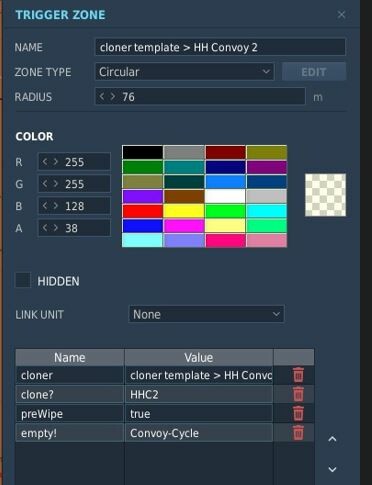Image resolution: width=372 pixels, height=485 pixels.
Task: Pick the bright red color swatch
Action: pyautogui.click(x=143, y=211)
